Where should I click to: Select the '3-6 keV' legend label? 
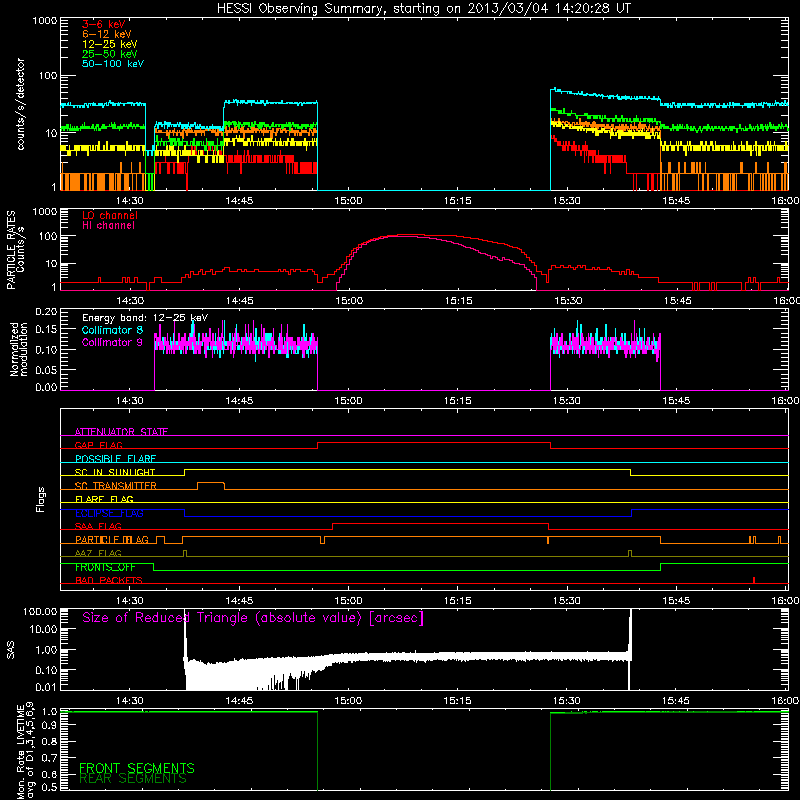click(103, 24)
